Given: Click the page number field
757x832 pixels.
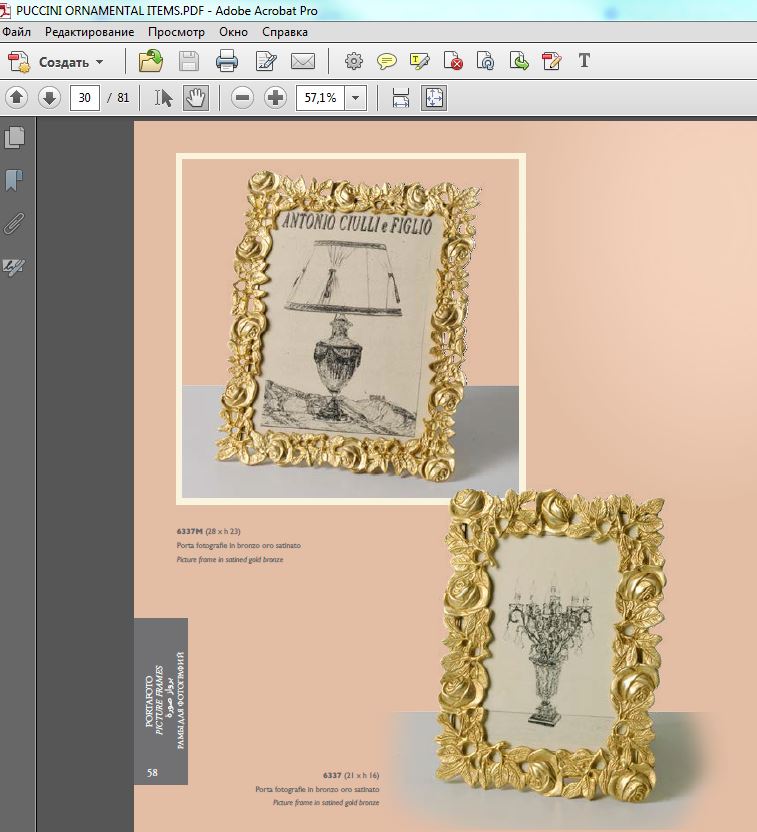Looking at the screenshot, I should [85, 98].
